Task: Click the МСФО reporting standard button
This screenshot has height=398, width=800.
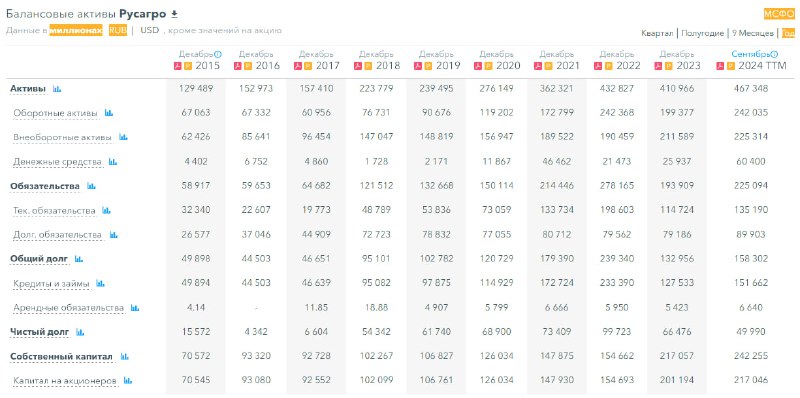Action: (x=780, y=14)
